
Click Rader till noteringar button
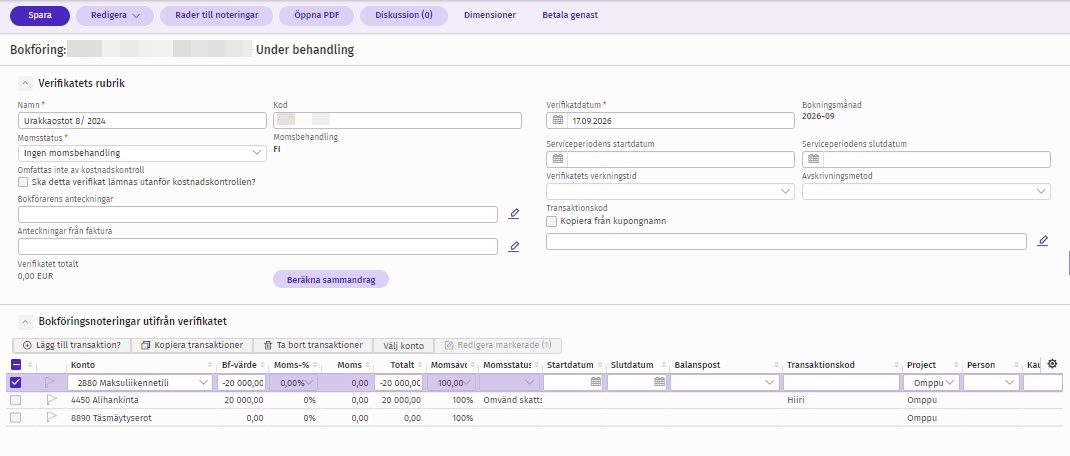pyautogui.click(x=216, y=15)
